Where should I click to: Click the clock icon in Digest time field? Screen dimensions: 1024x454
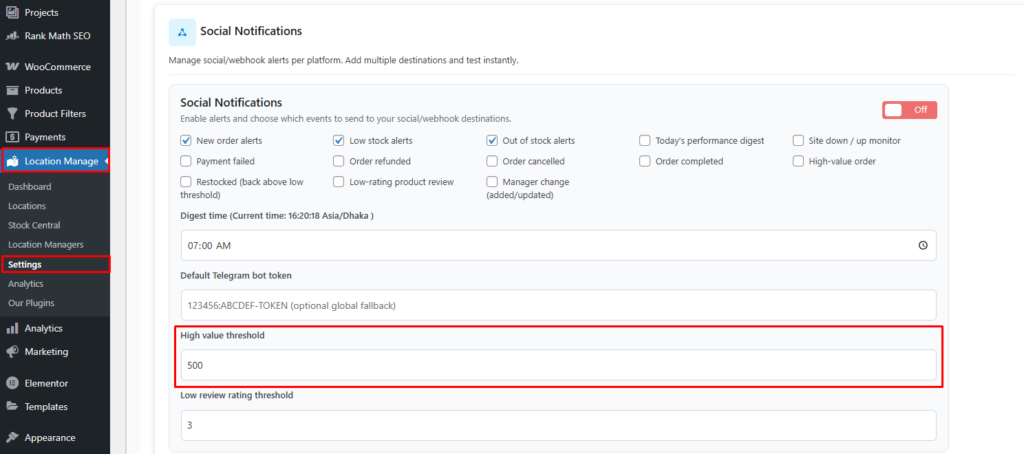922,245
